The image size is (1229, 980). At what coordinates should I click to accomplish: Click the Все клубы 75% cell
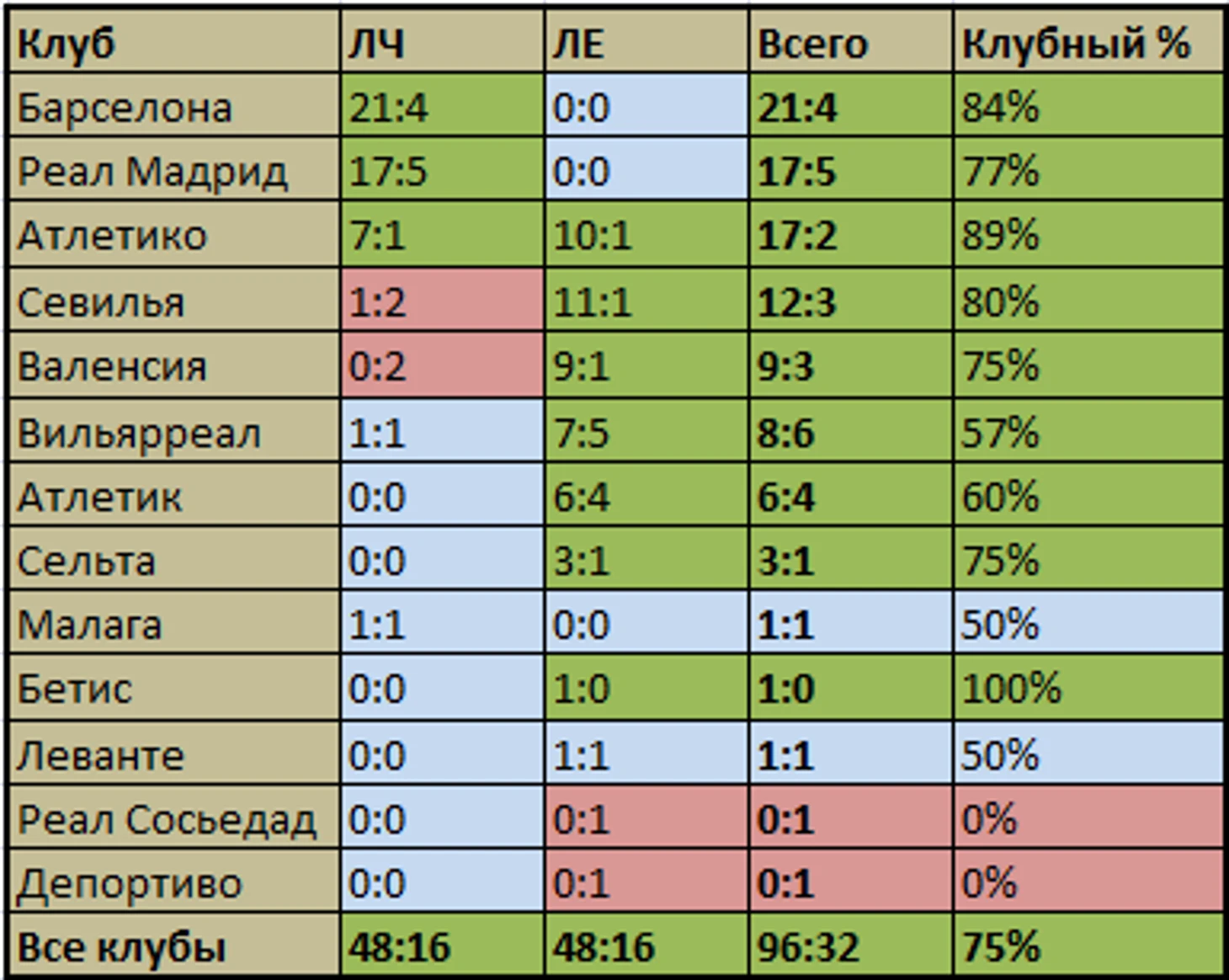tap(1088, 945)
